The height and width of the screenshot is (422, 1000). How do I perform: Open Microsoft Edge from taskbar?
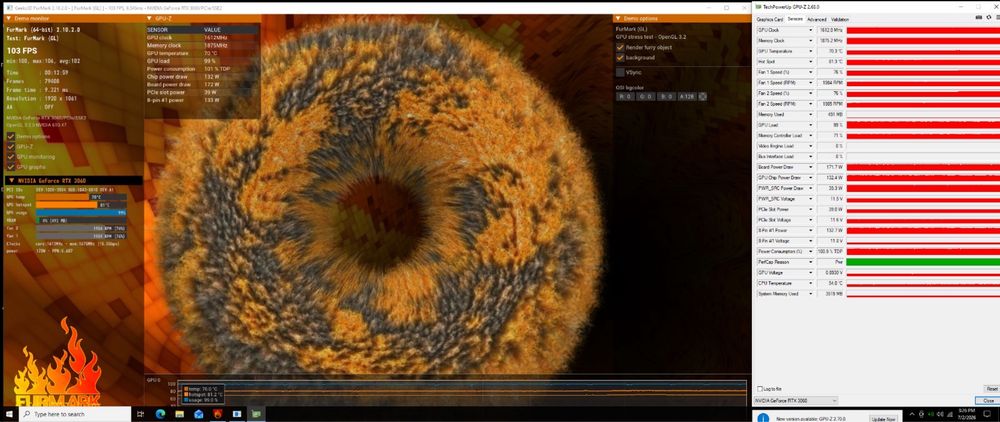160,414
